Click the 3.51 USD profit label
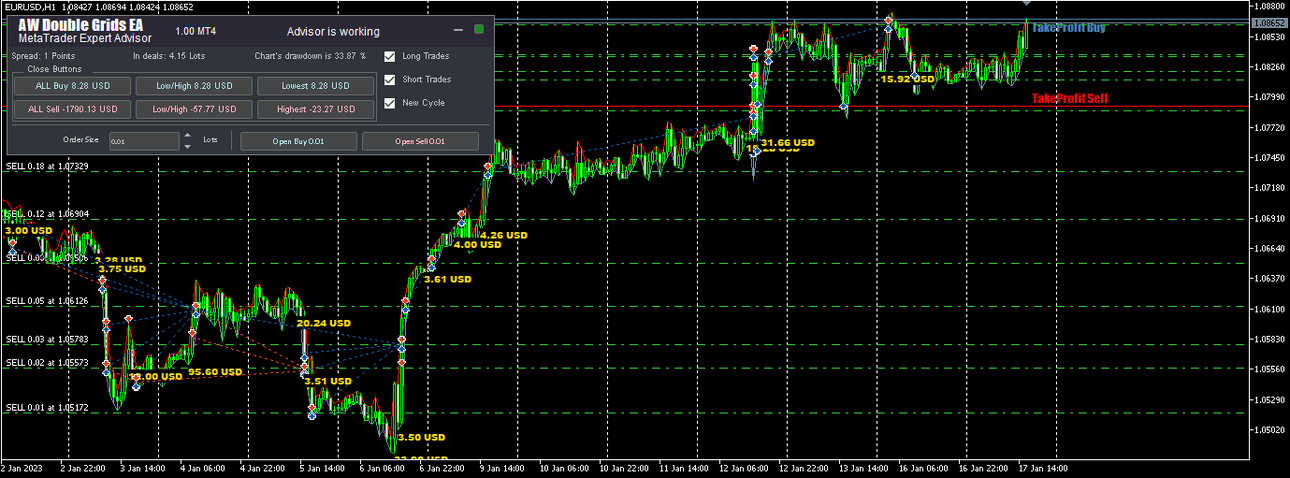Viewport: 1290px width, 478px height. pos(327,381)
